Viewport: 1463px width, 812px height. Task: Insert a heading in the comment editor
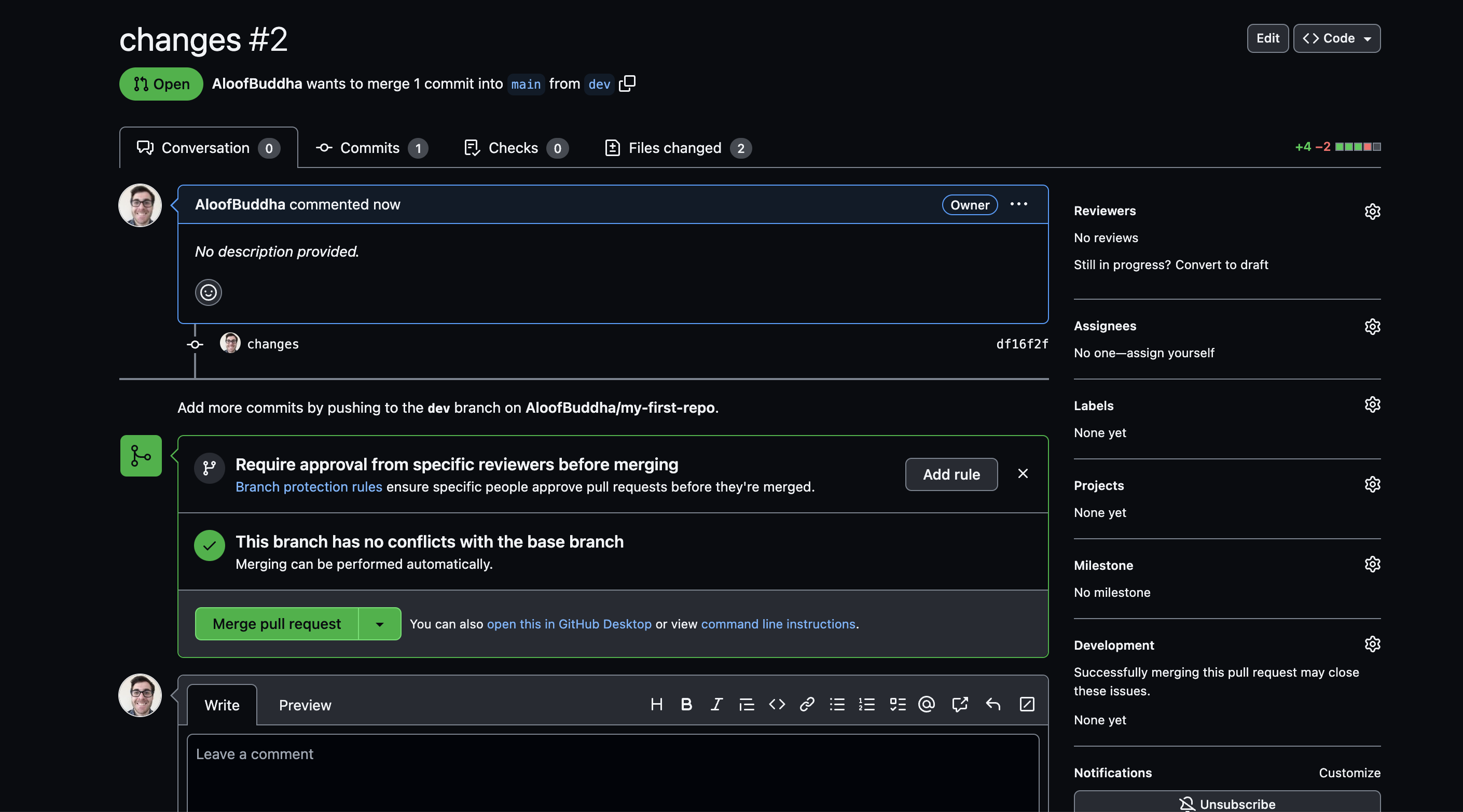tap(656, 705)
